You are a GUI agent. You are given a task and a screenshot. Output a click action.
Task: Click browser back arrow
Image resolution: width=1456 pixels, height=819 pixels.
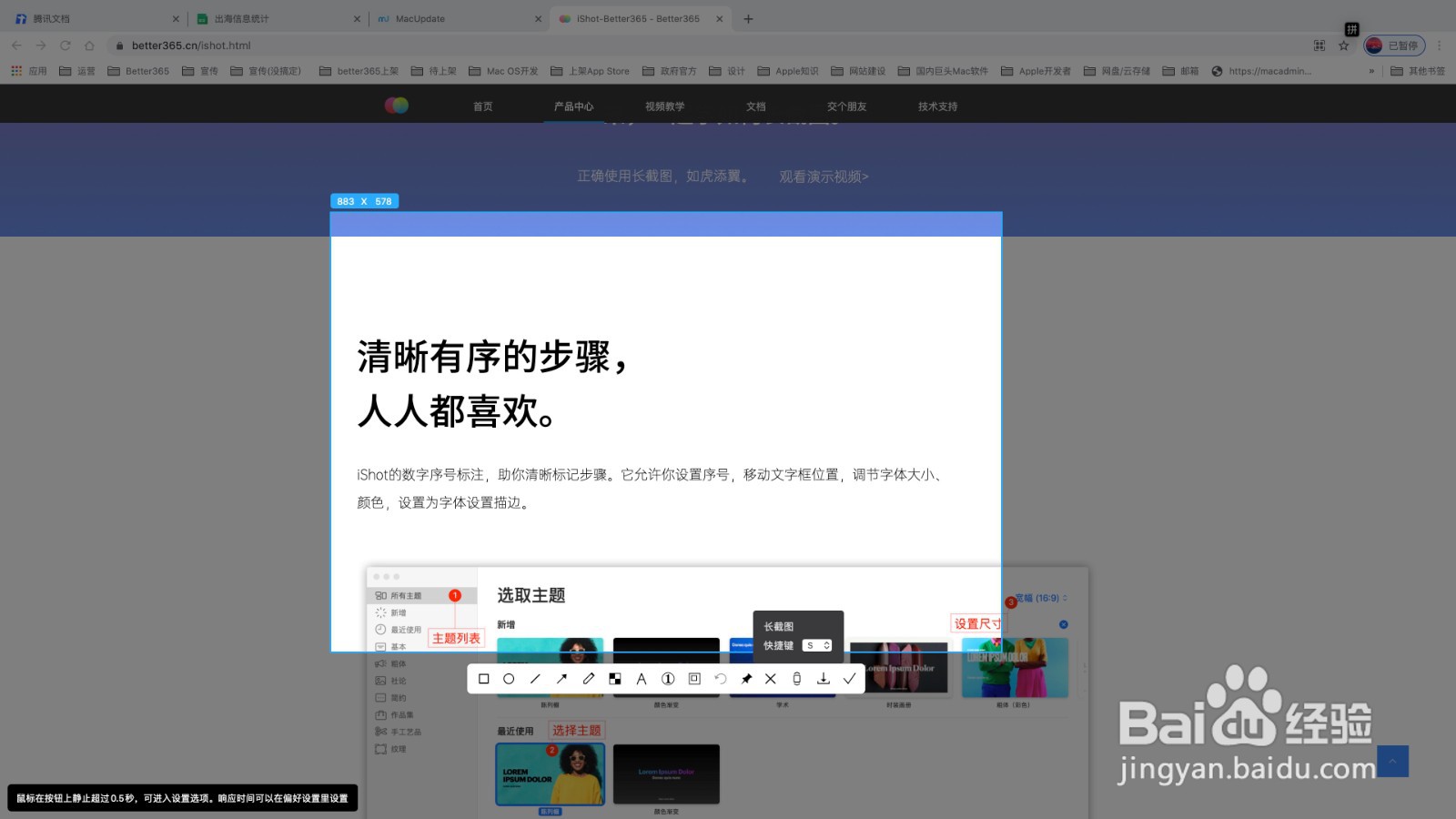(x=16, y=45)
